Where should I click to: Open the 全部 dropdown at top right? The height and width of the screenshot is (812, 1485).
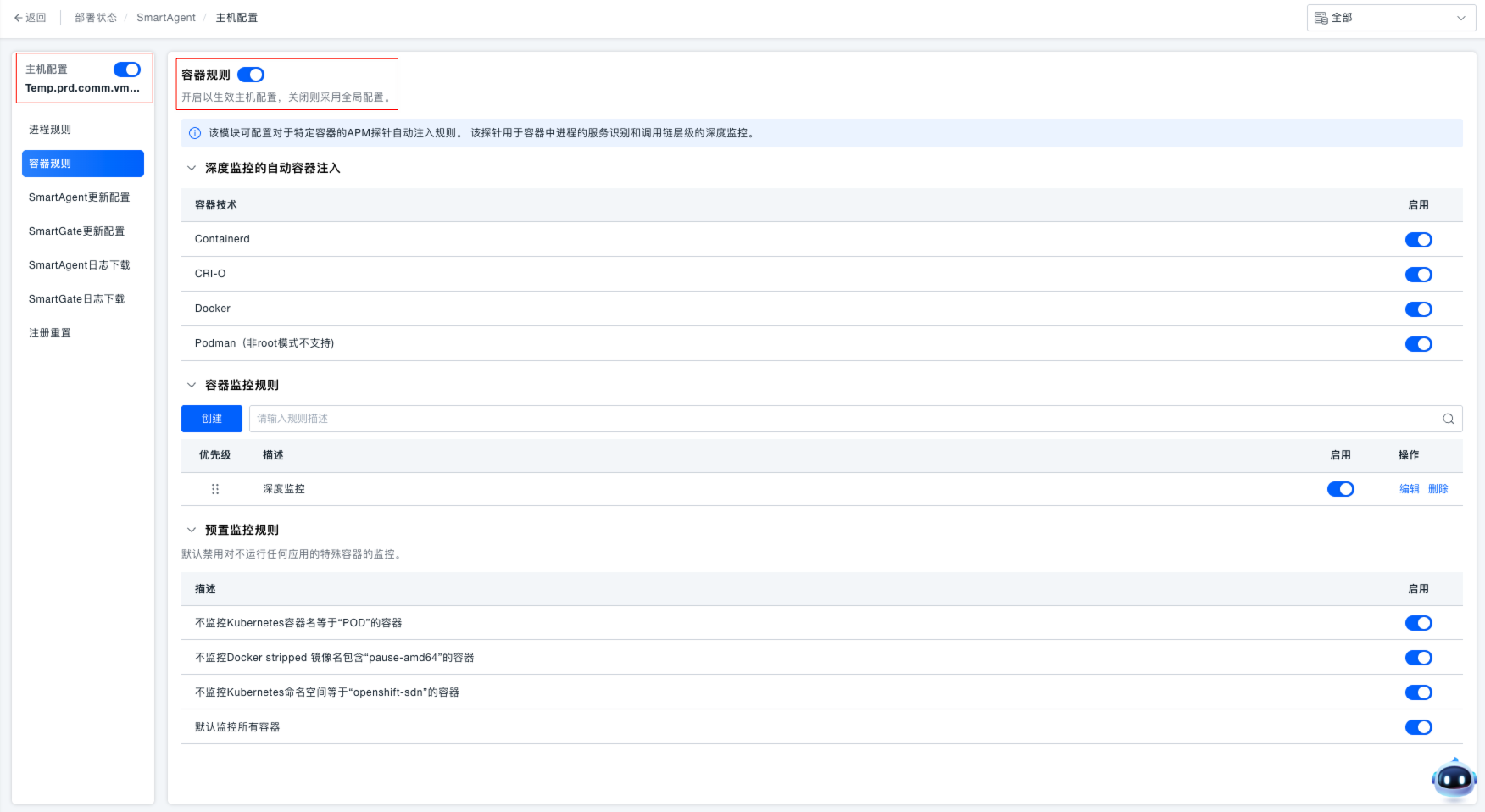(1390, 18)
